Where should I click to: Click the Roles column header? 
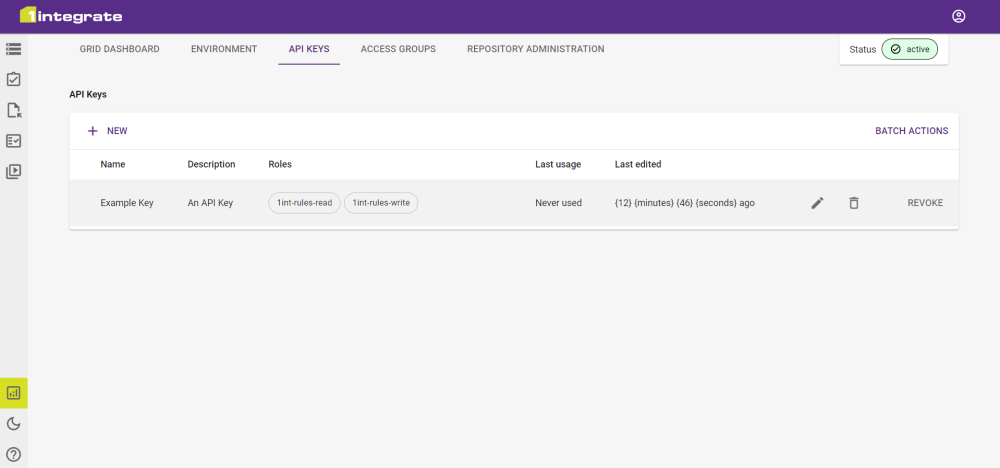[x=280, y=165]
